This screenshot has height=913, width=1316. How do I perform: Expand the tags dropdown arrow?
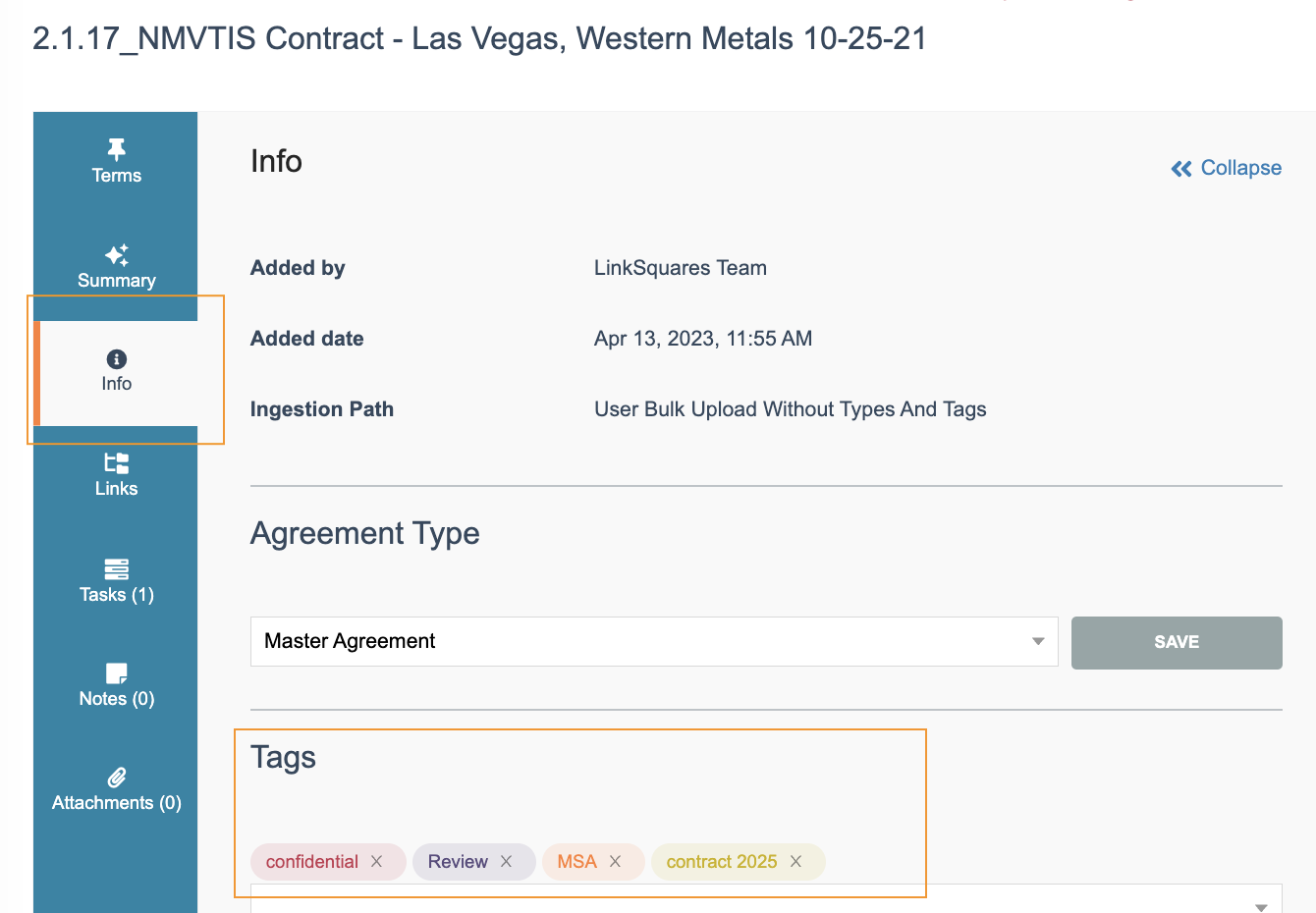click(1261, 907)
